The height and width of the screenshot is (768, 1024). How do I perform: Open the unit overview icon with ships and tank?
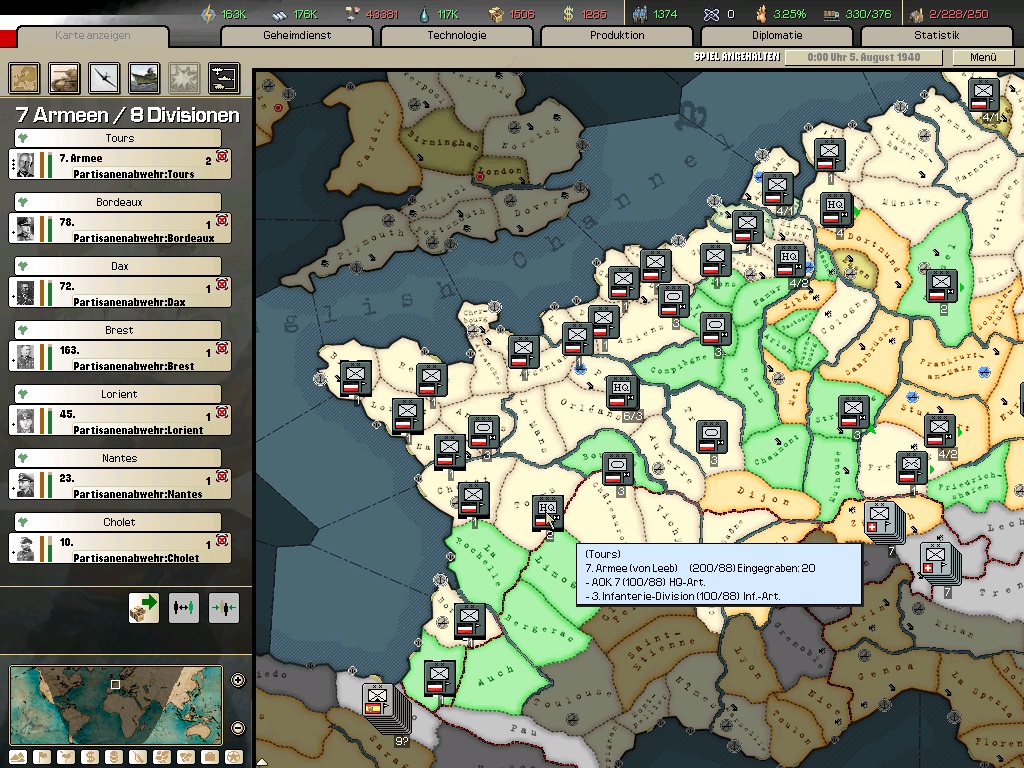(x=223, y=77)
